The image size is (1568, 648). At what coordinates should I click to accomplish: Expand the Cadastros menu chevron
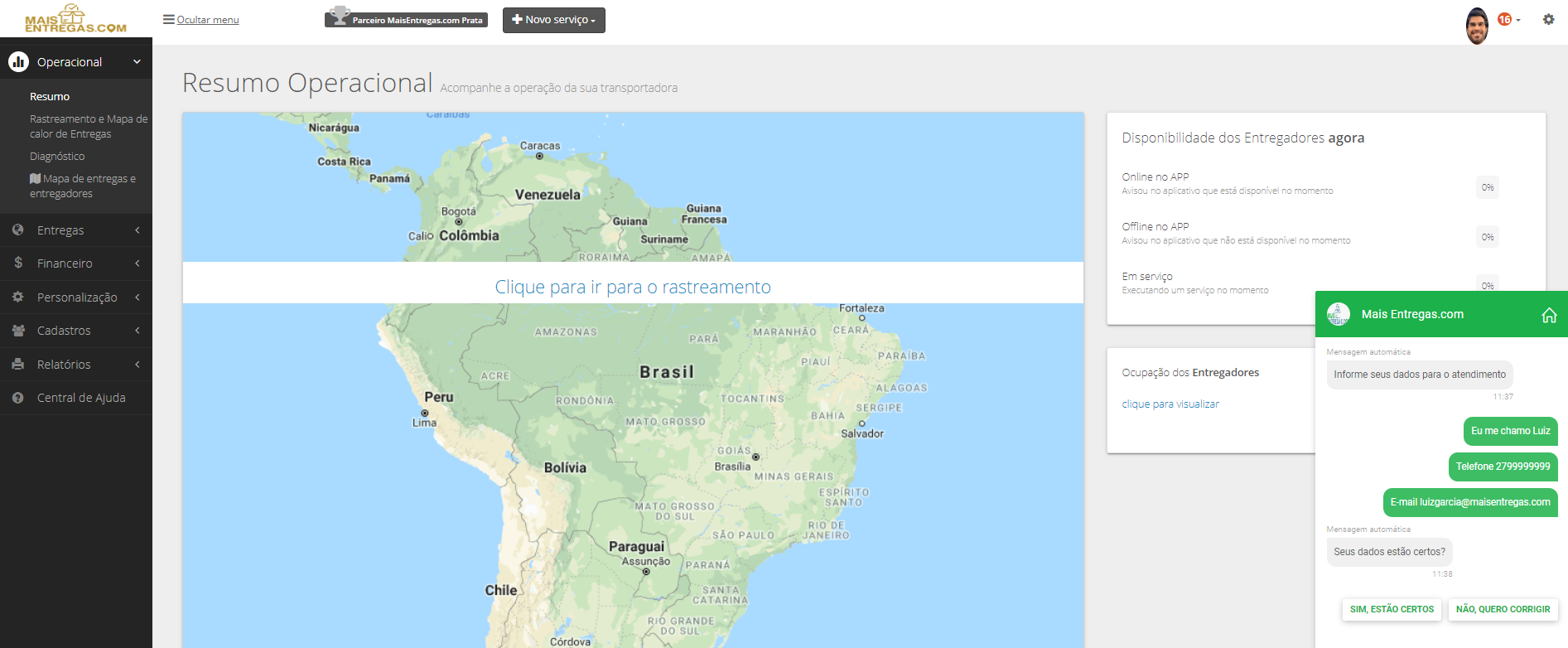(x=138, y=331)
